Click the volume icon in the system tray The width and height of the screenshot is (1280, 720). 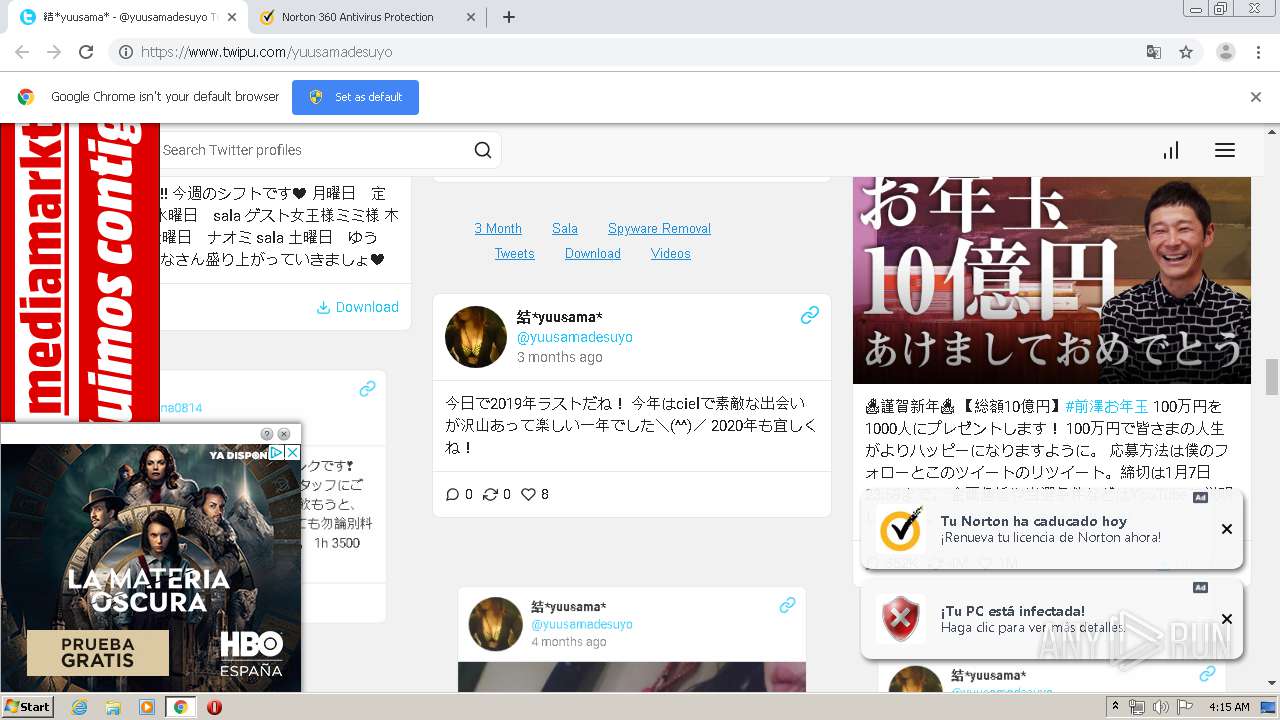[x=1160, y=707]
